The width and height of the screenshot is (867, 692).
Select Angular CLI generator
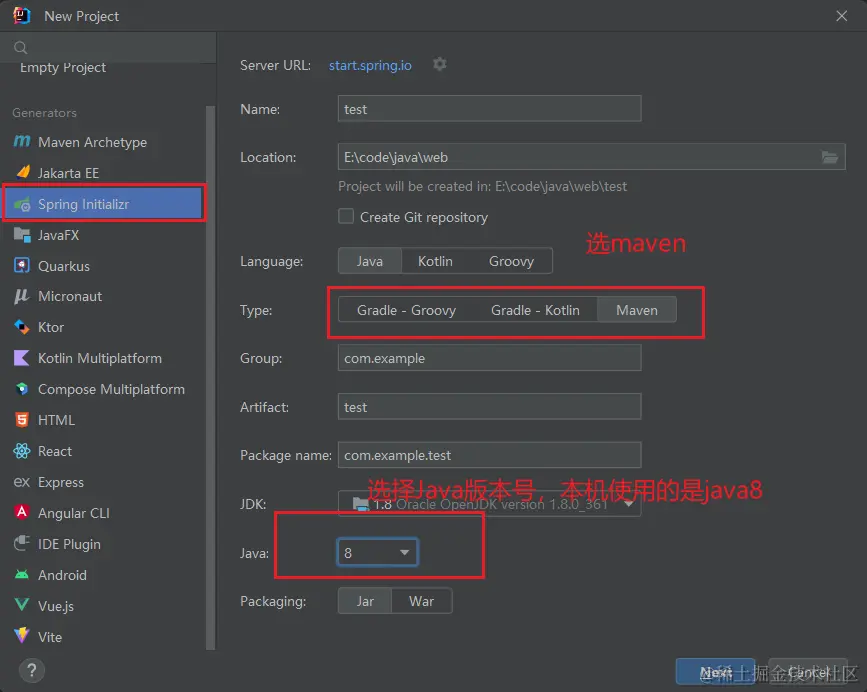point(104,513)
